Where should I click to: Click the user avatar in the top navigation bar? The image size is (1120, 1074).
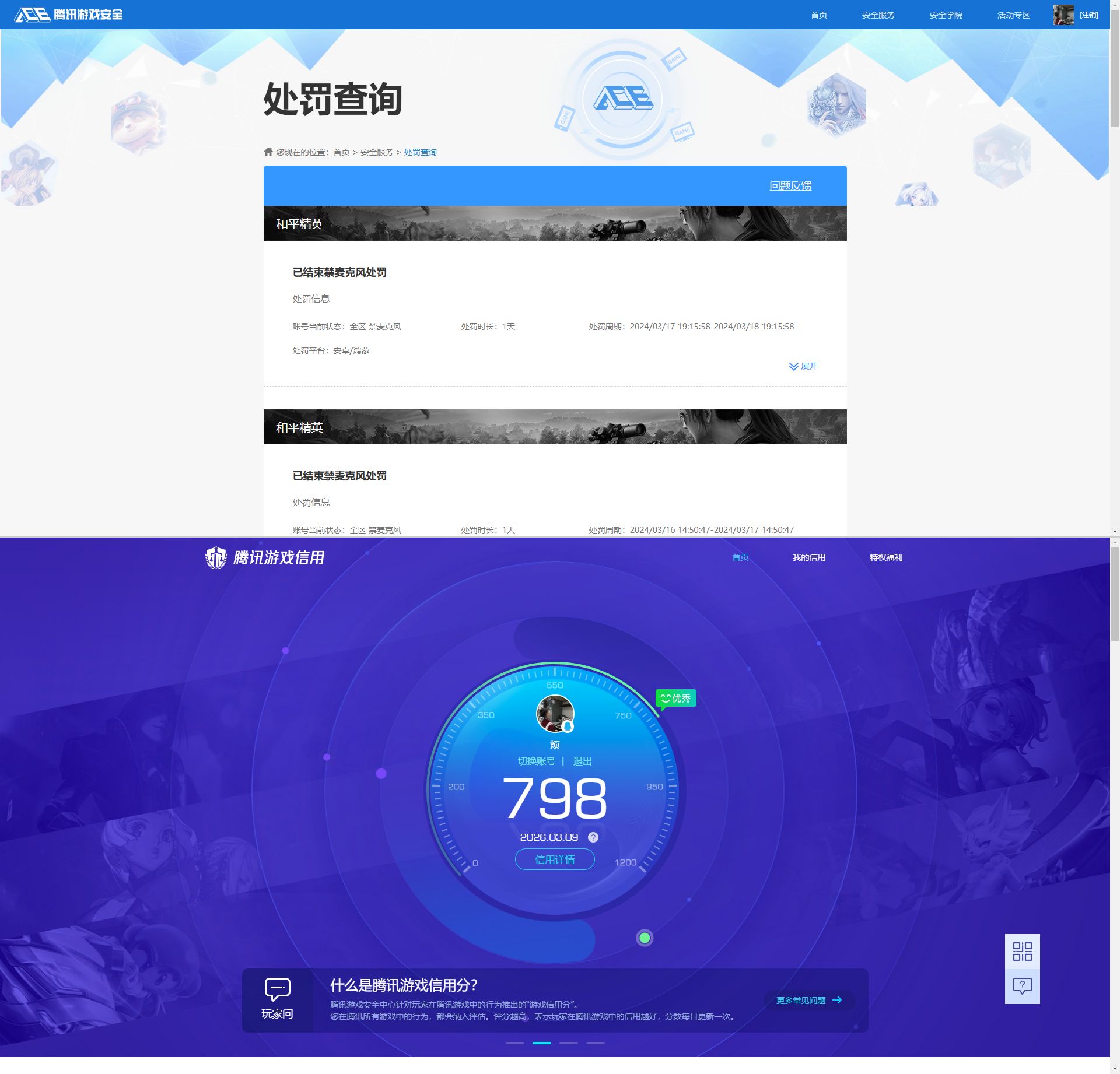click(1064, 15)
